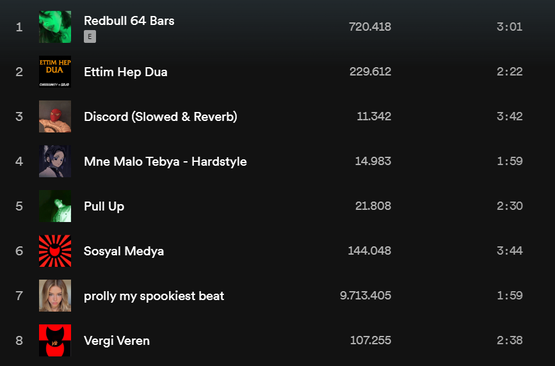Select the anime cover for Mne Malo Tebya
555x366 pixels.
[x=55, y=161]
